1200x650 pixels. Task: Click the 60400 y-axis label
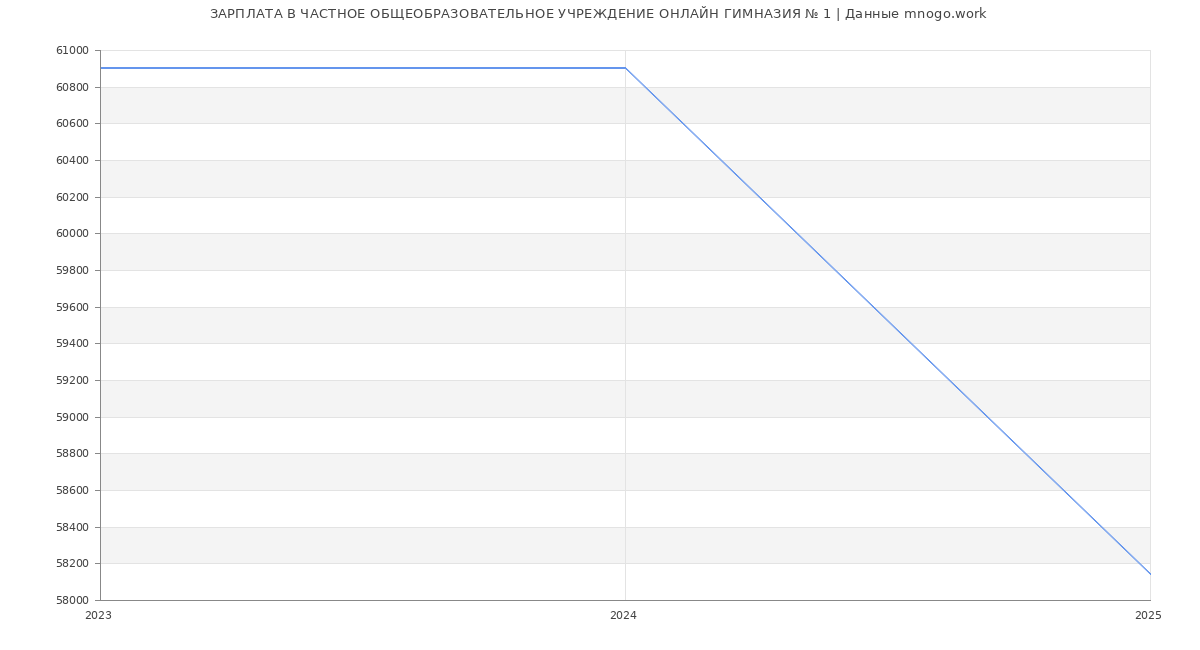(72, 161)
